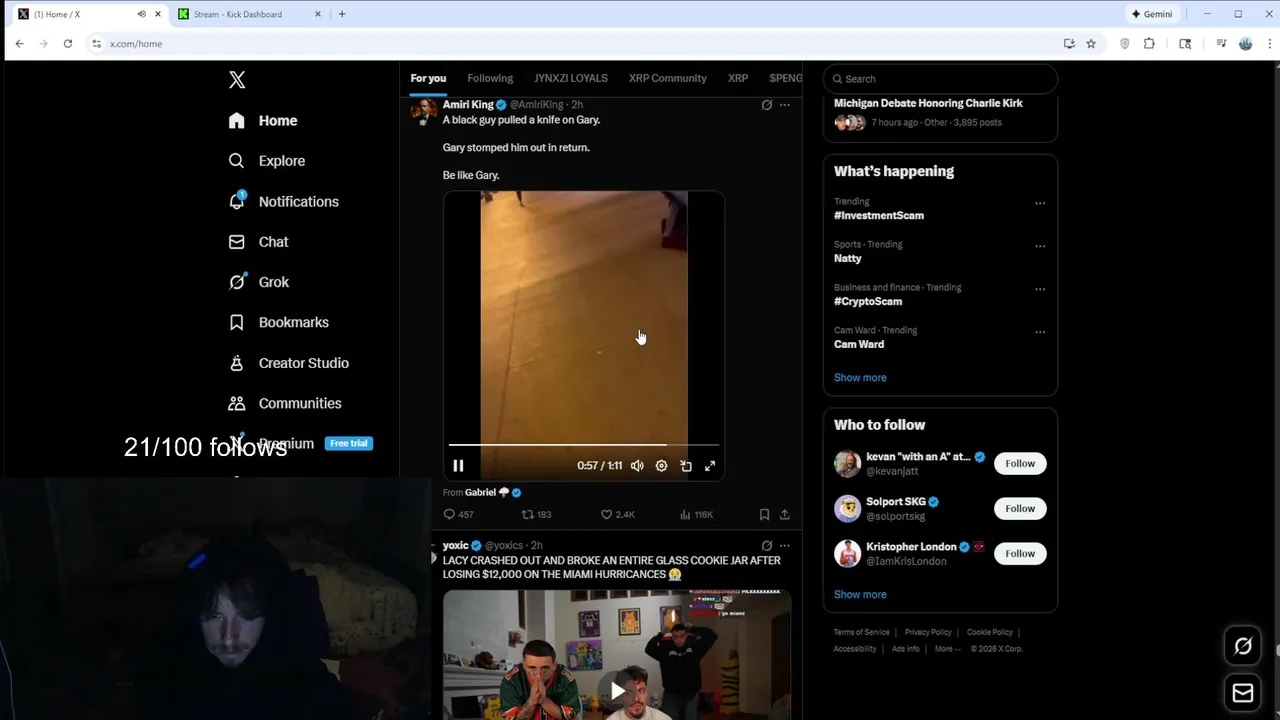
Task: Repost the Amiri King post
Action: [536, 515]
